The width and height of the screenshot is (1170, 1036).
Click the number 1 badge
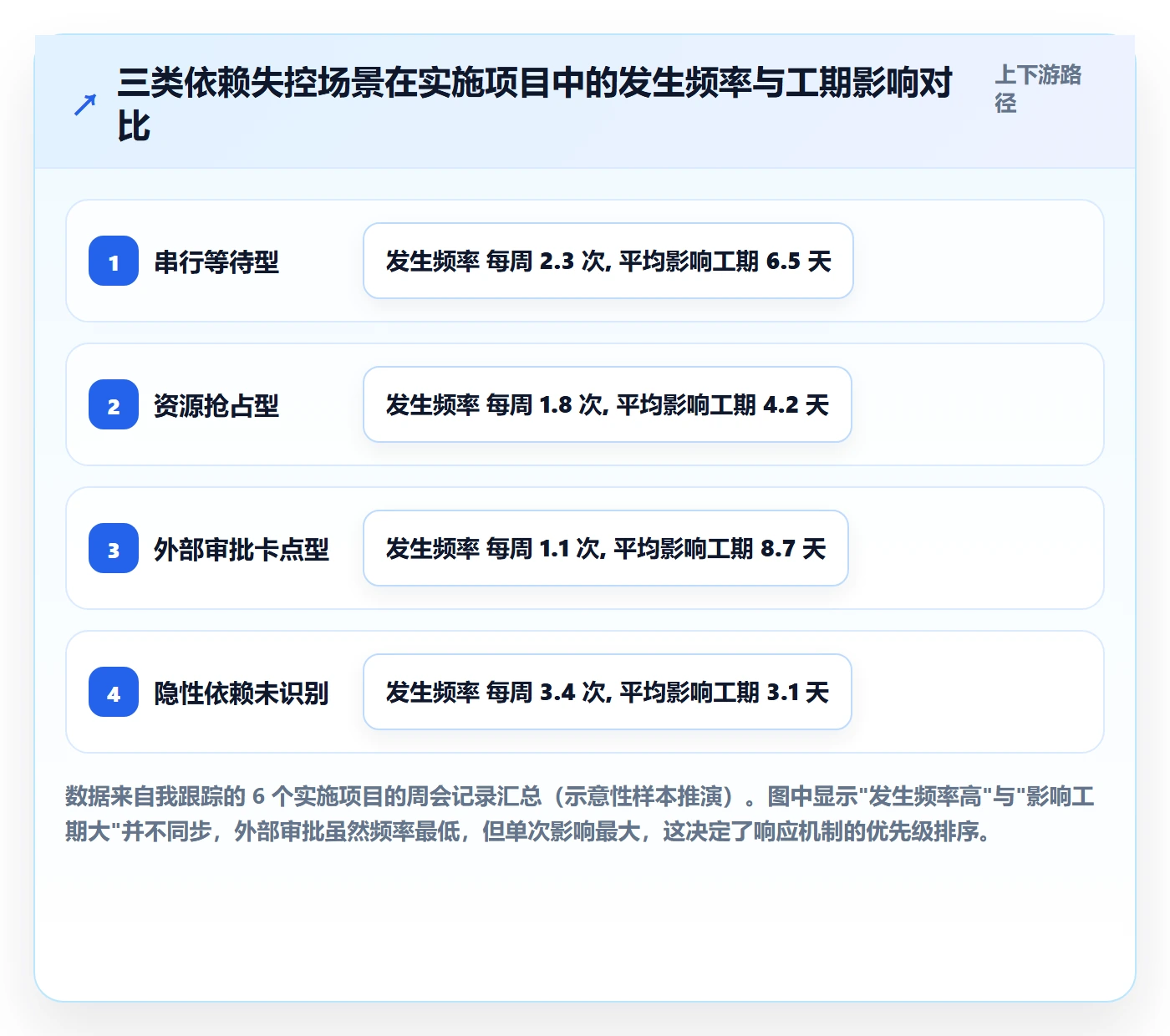point(114,261)
